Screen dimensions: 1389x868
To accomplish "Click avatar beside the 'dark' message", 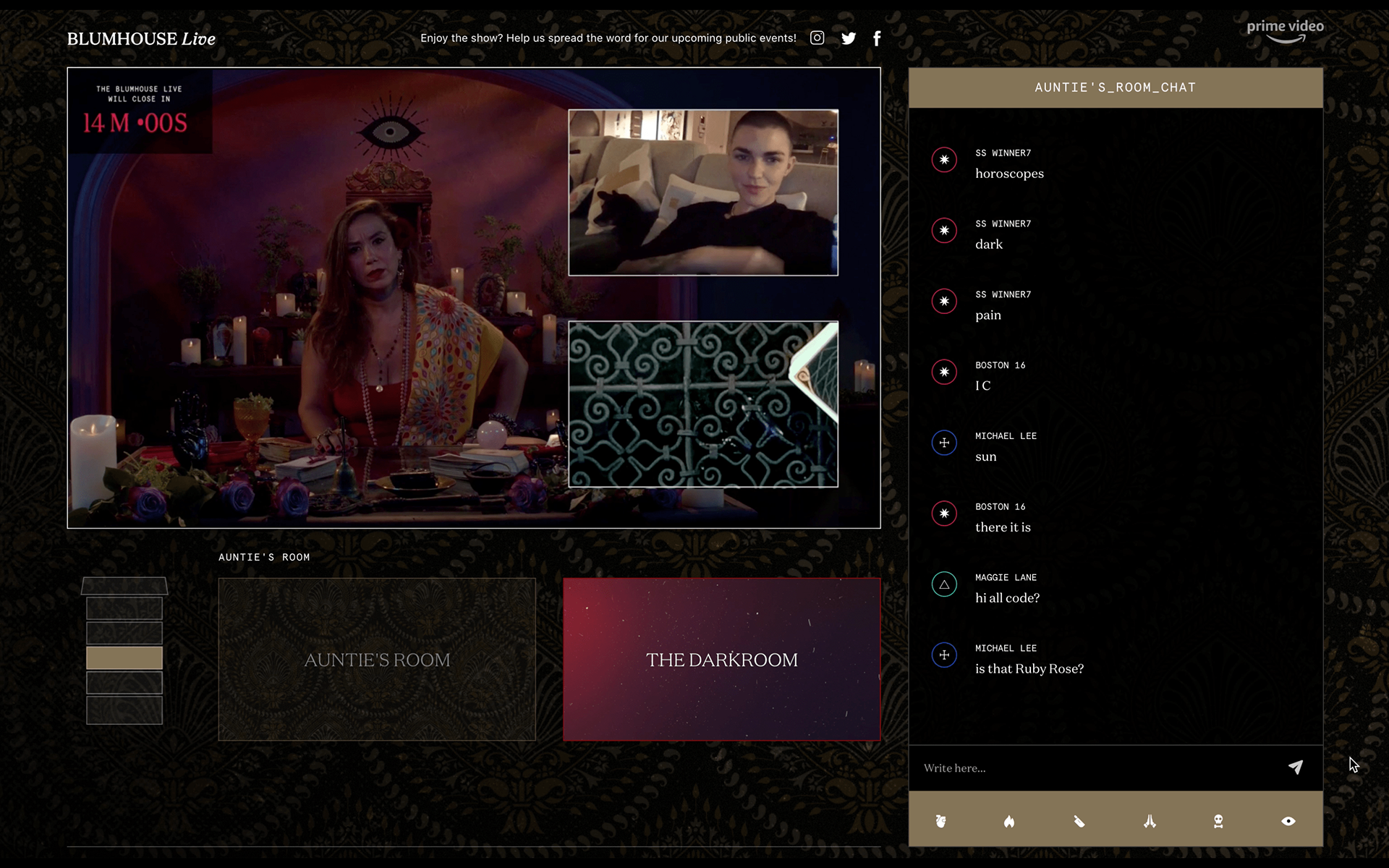I will (x=944, y=231).
